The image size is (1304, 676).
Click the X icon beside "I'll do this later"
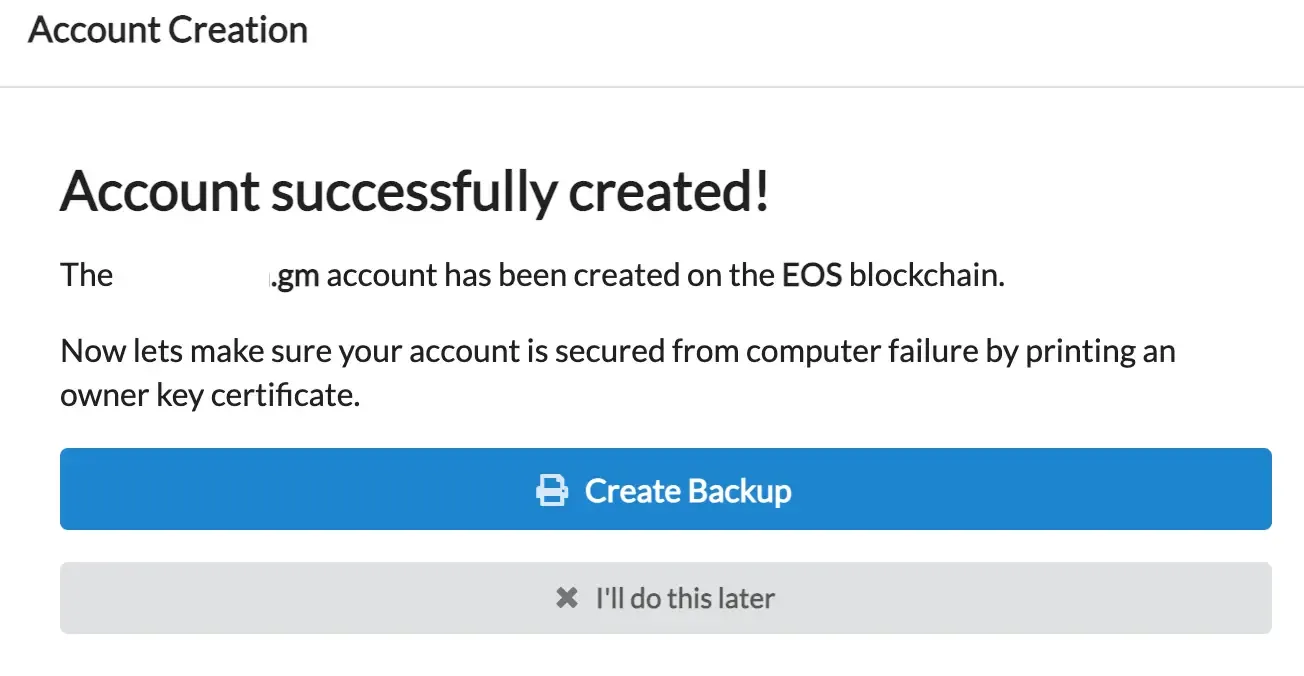[x=566, y=597]
